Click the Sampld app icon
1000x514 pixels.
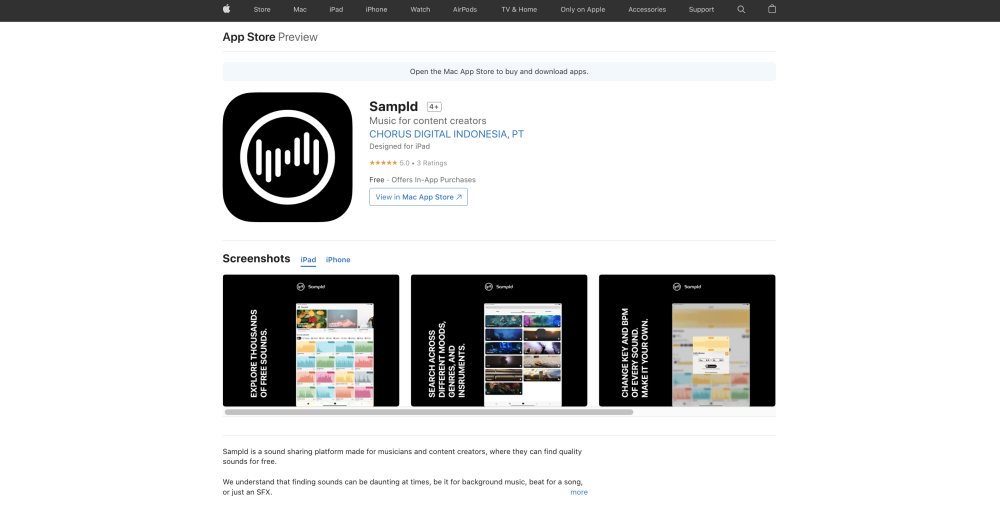point(288,157)
